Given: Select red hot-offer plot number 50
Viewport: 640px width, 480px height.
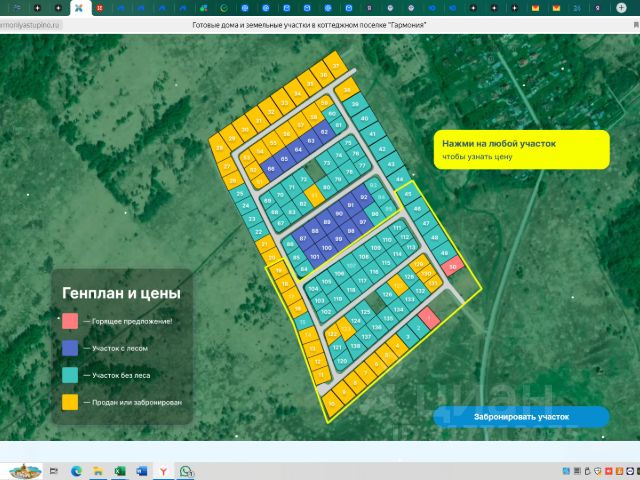Looking at the screenshot, I should 453,267.
